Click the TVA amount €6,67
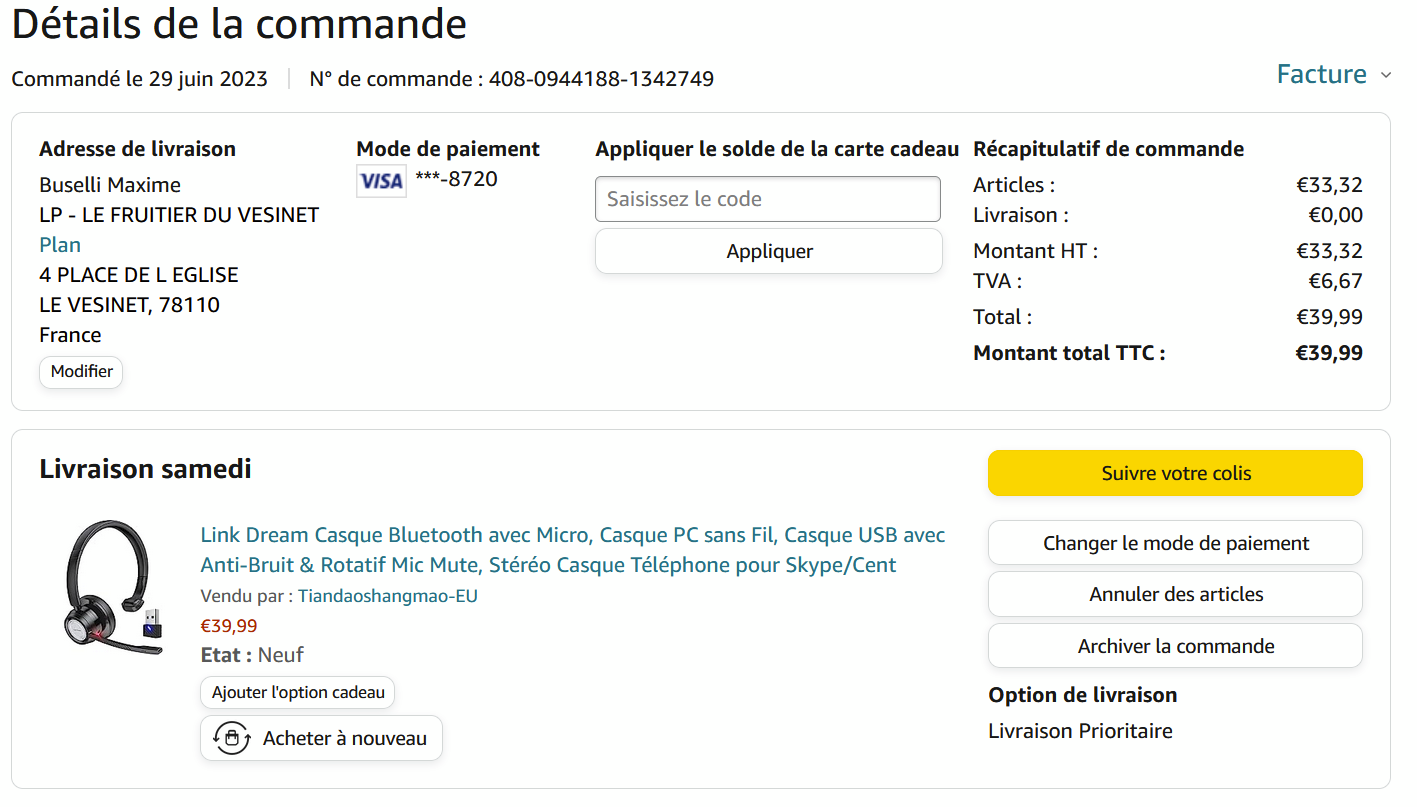This screenshot has height=807, width=1417. (x=1335, y=281)
